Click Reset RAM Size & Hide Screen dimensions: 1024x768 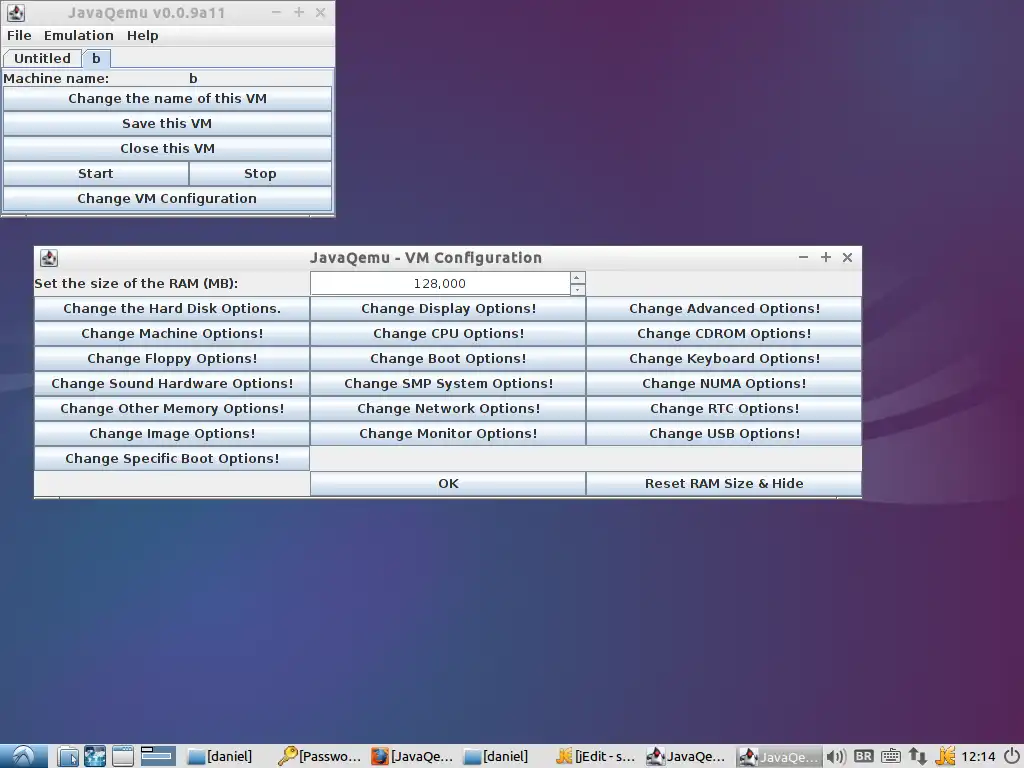724,483
